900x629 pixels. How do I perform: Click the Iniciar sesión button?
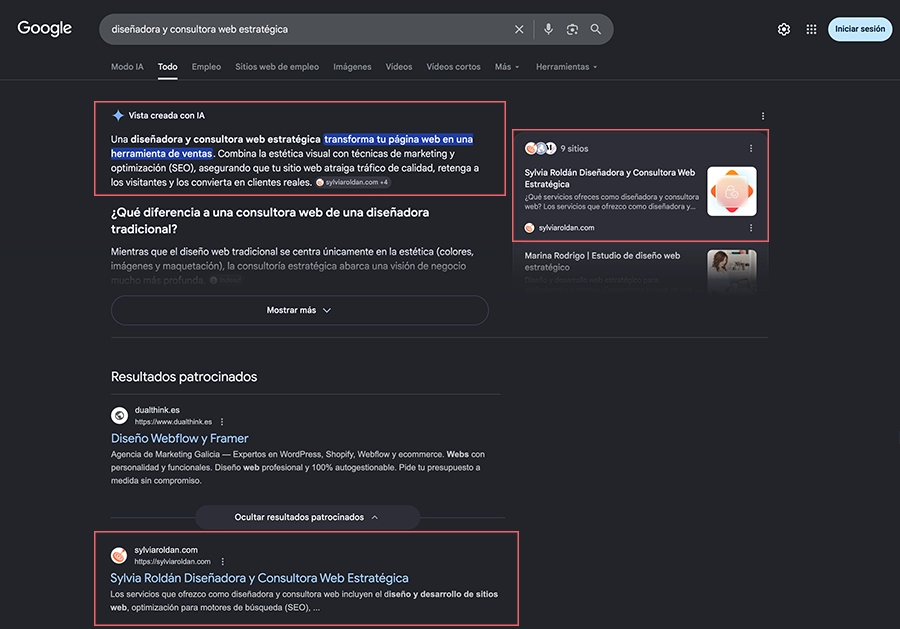pyautogui.click(x=860, y=29)
